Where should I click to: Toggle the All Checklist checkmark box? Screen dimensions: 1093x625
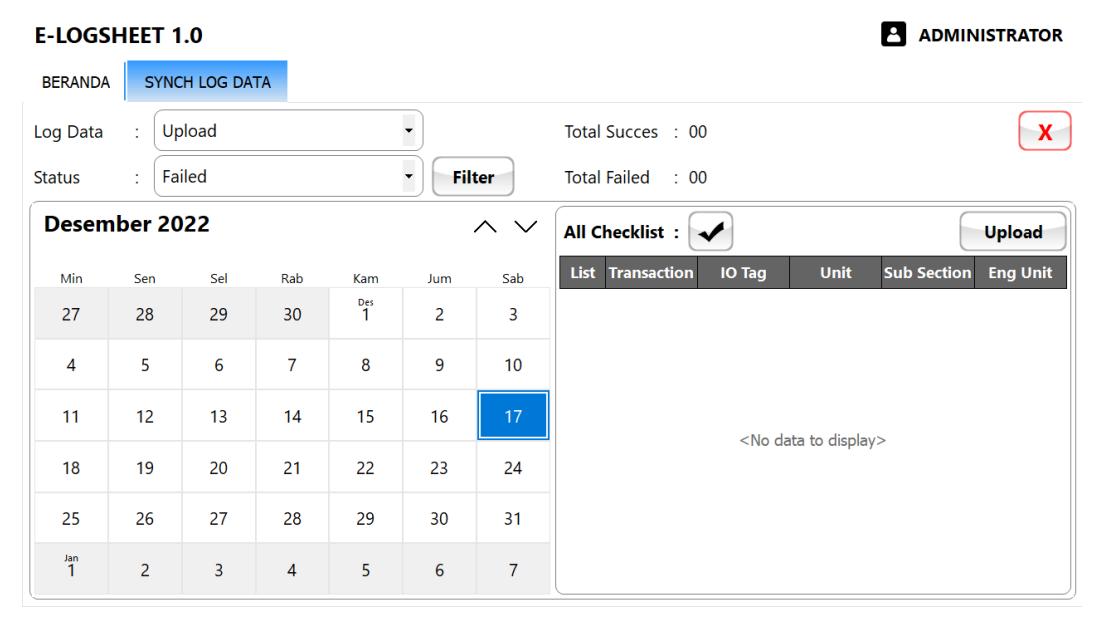pos(710,231)
